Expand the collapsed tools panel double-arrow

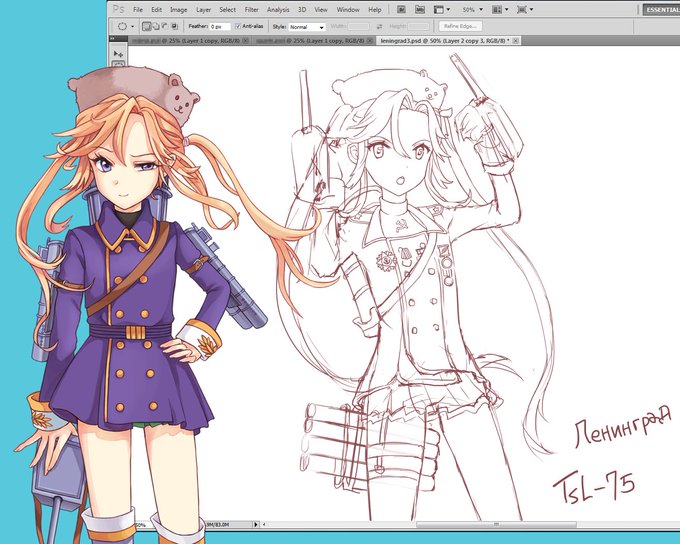coord(113,39)
